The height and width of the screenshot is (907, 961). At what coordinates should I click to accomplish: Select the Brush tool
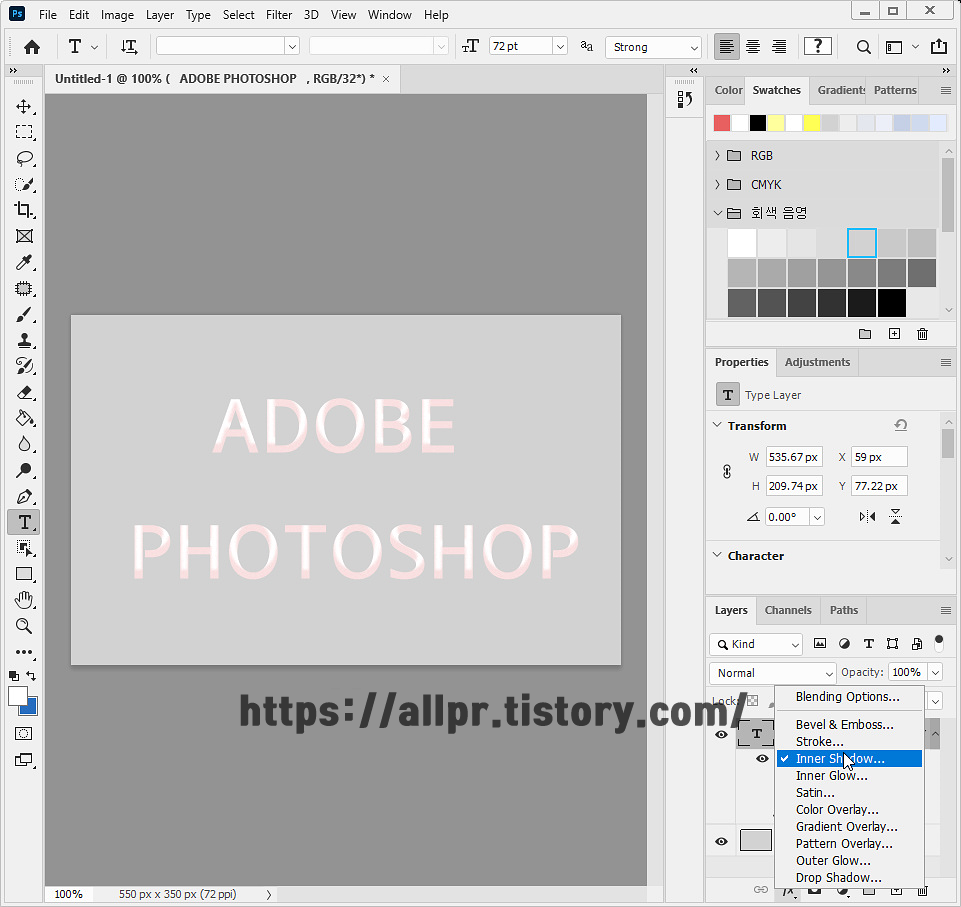[x=24, y=315]
